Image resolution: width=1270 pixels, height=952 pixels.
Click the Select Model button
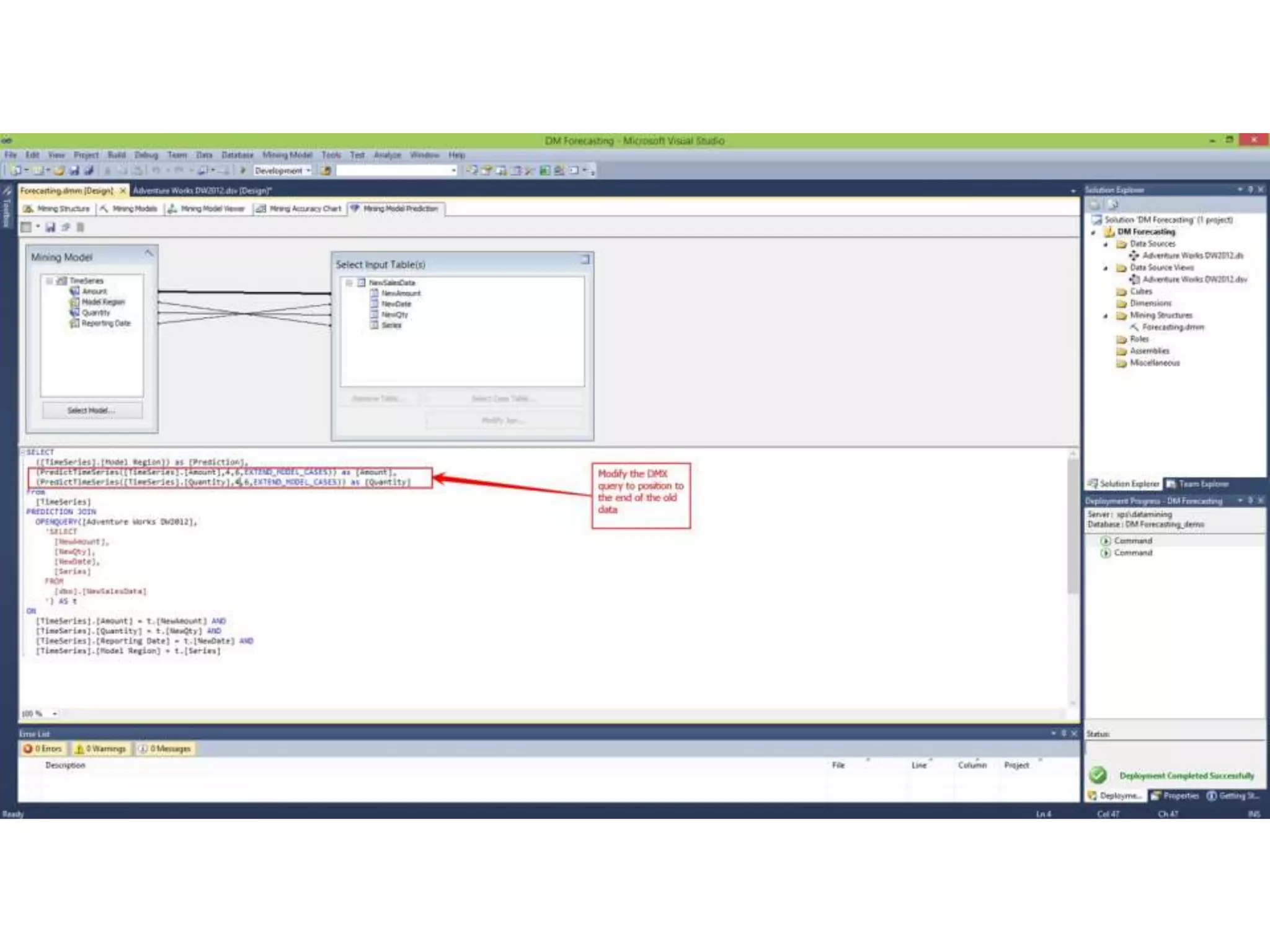pyautogui.click(x=92, y=410)
